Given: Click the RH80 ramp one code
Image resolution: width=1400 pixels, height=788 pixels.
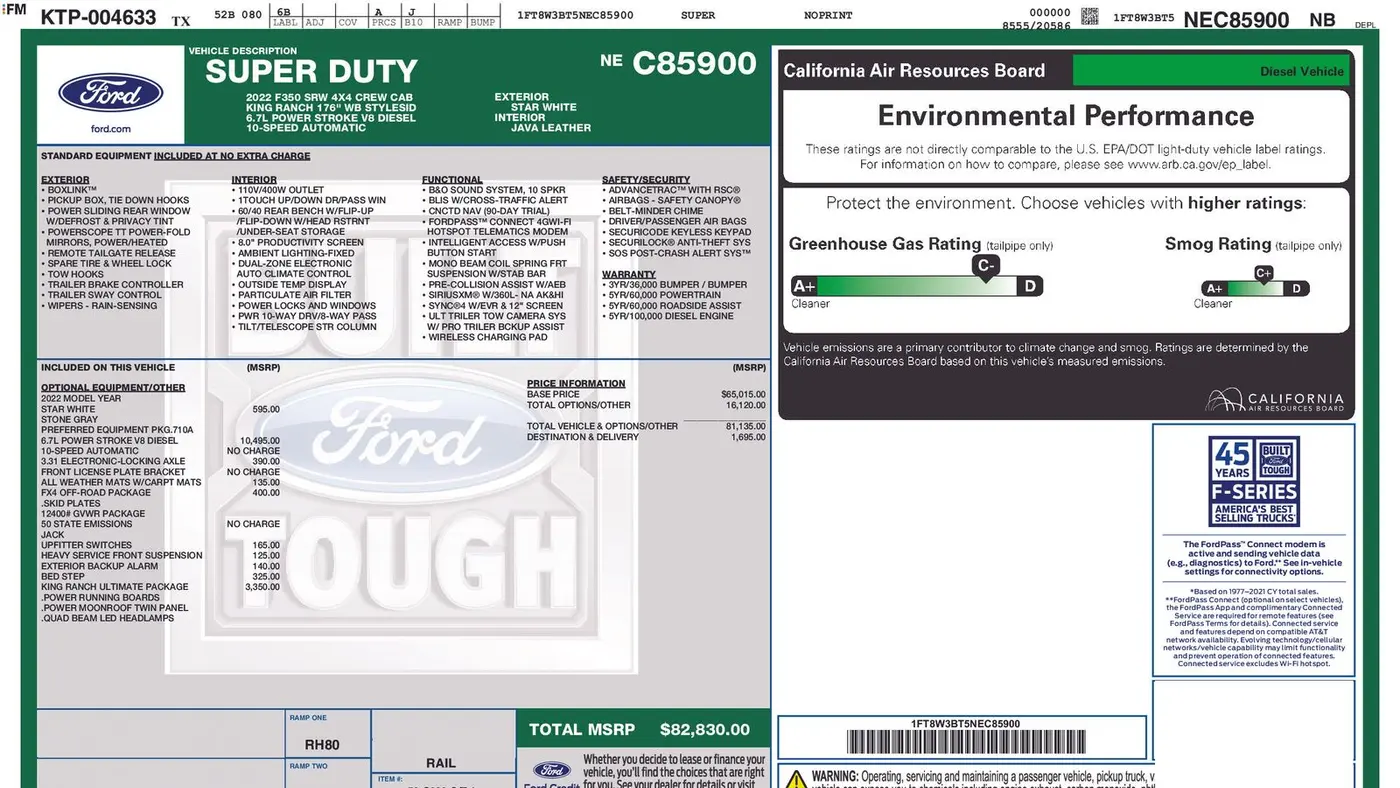Looking at the screenshot, I should click(322, 745).
